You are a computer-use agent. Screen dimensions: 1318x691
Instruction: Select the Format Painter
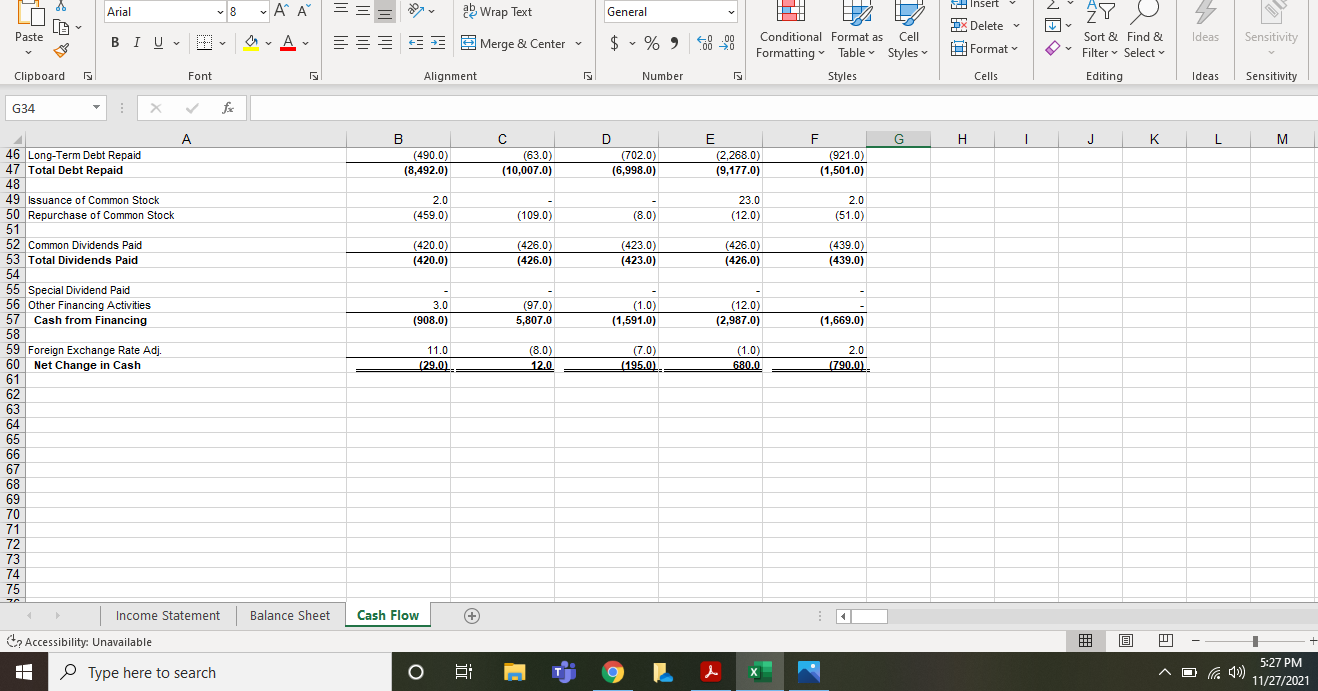[60, 48]
